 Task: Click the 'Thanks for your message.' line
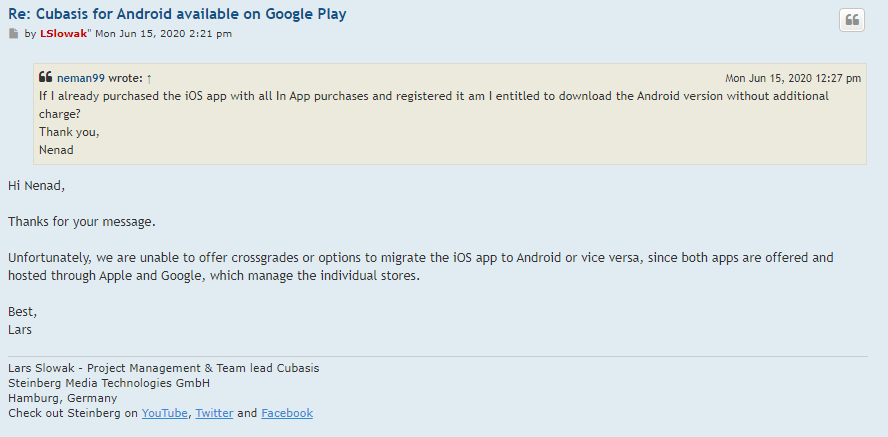[82, 221]
